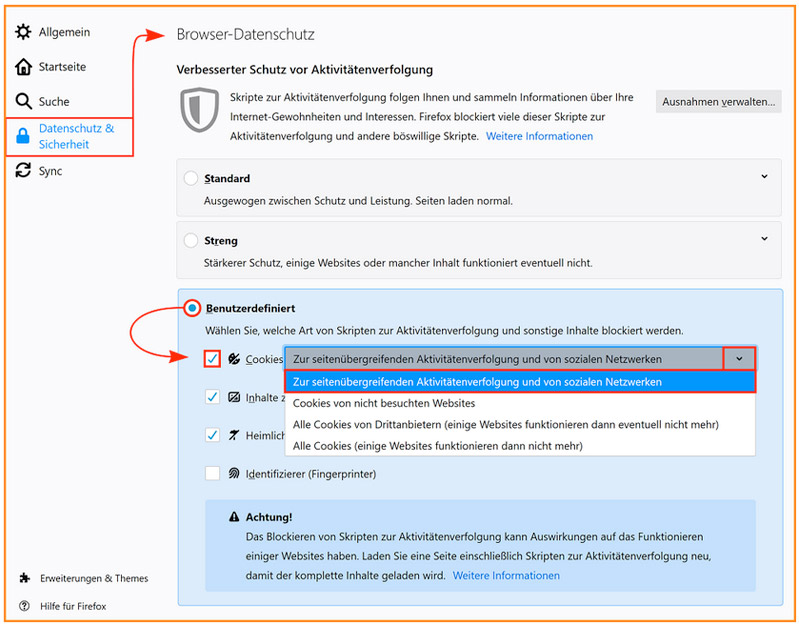Click the Achtung warning triangle icon
The image size is (799, 626).
(x=234, y=517)
